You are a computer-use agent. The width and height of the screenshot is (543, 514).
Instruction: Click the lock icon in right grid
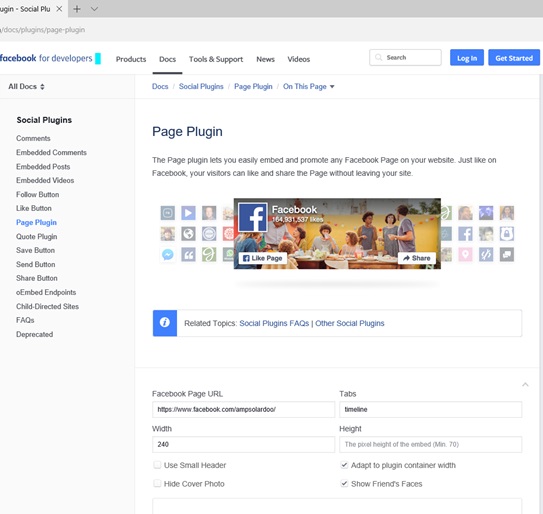point(507,234)
